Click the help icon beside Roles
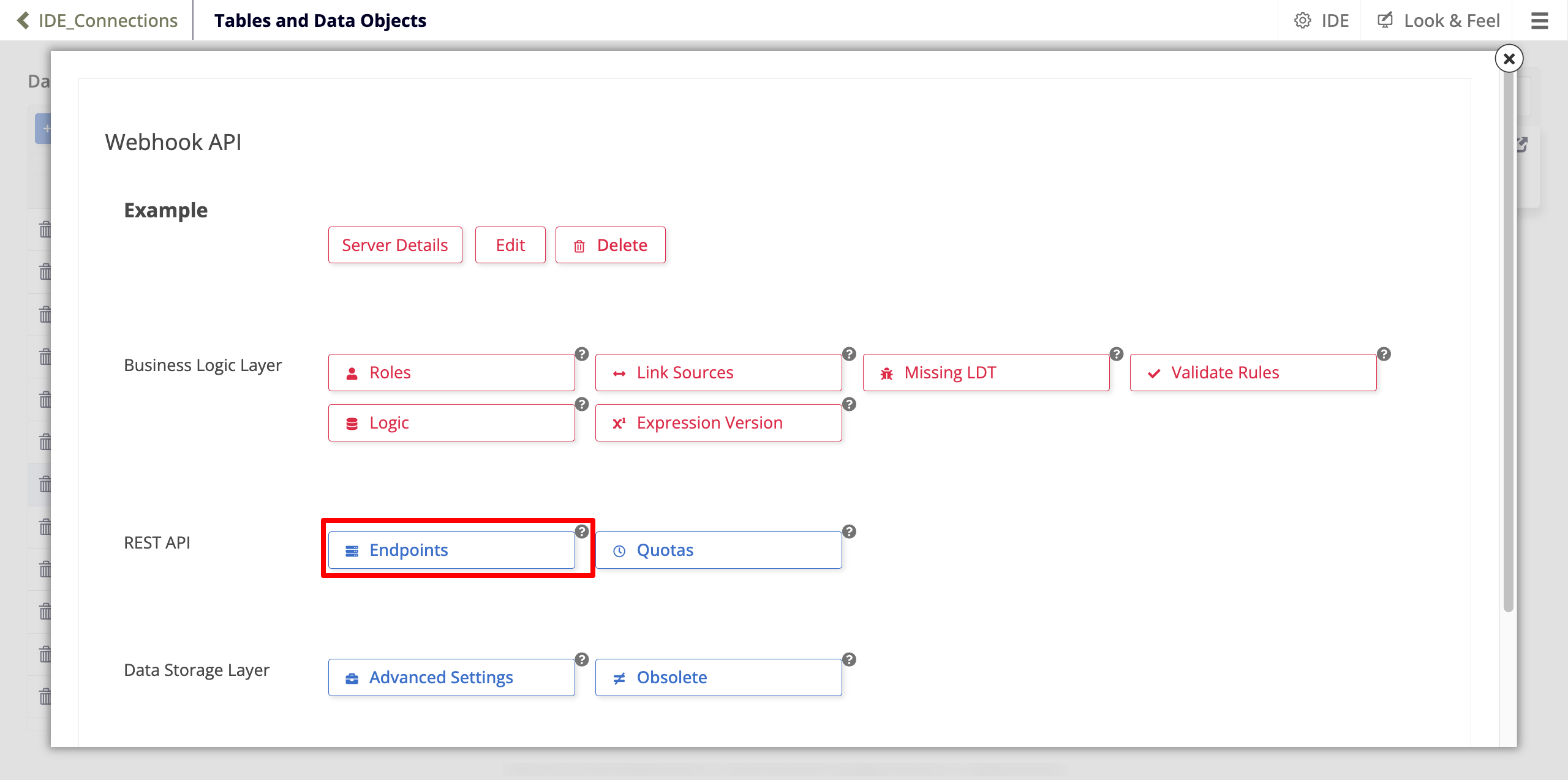Viewport: 1568px width, 780px height. pos(582,354)
